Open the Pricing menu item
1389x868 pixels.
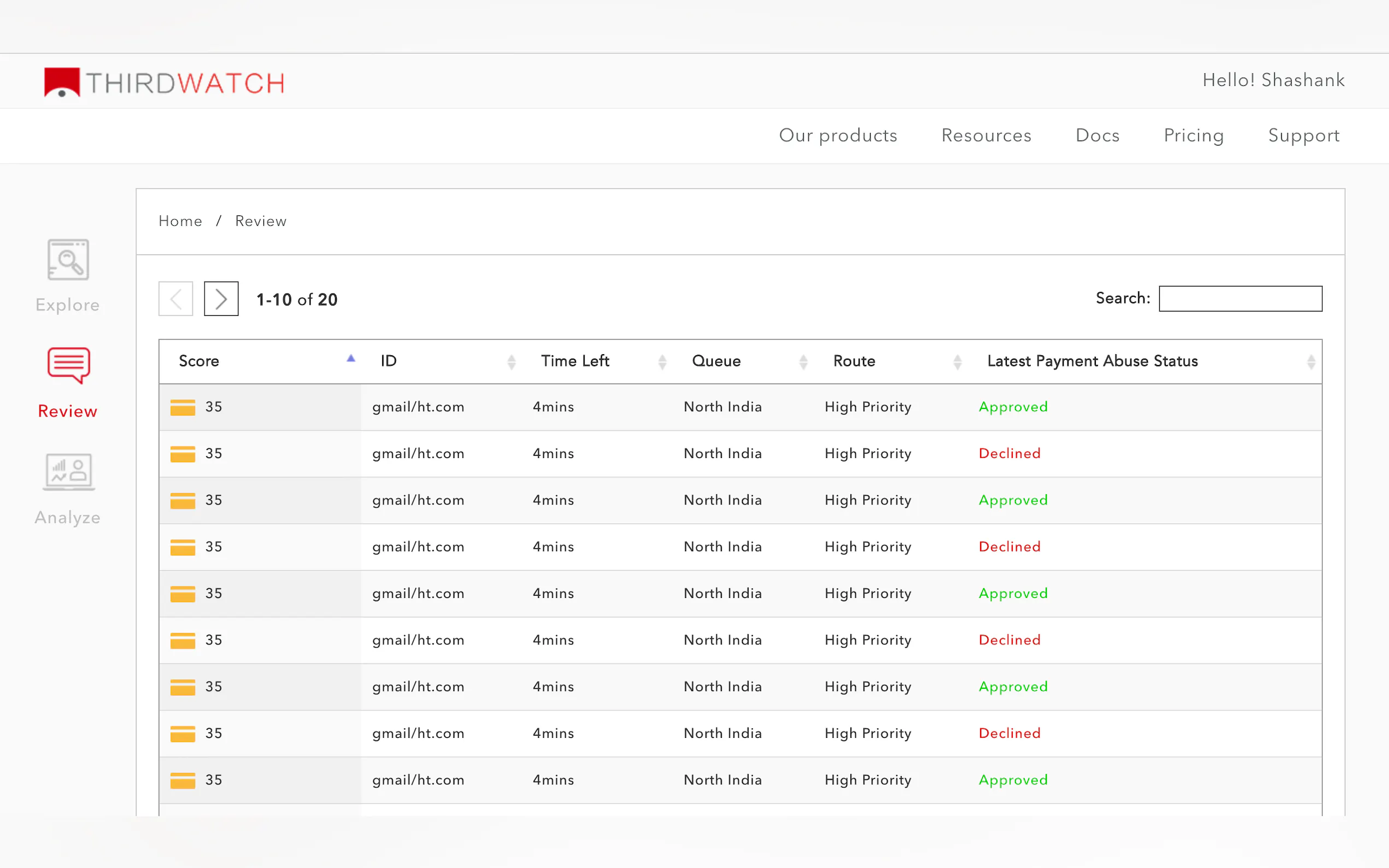click(1194, 136)
